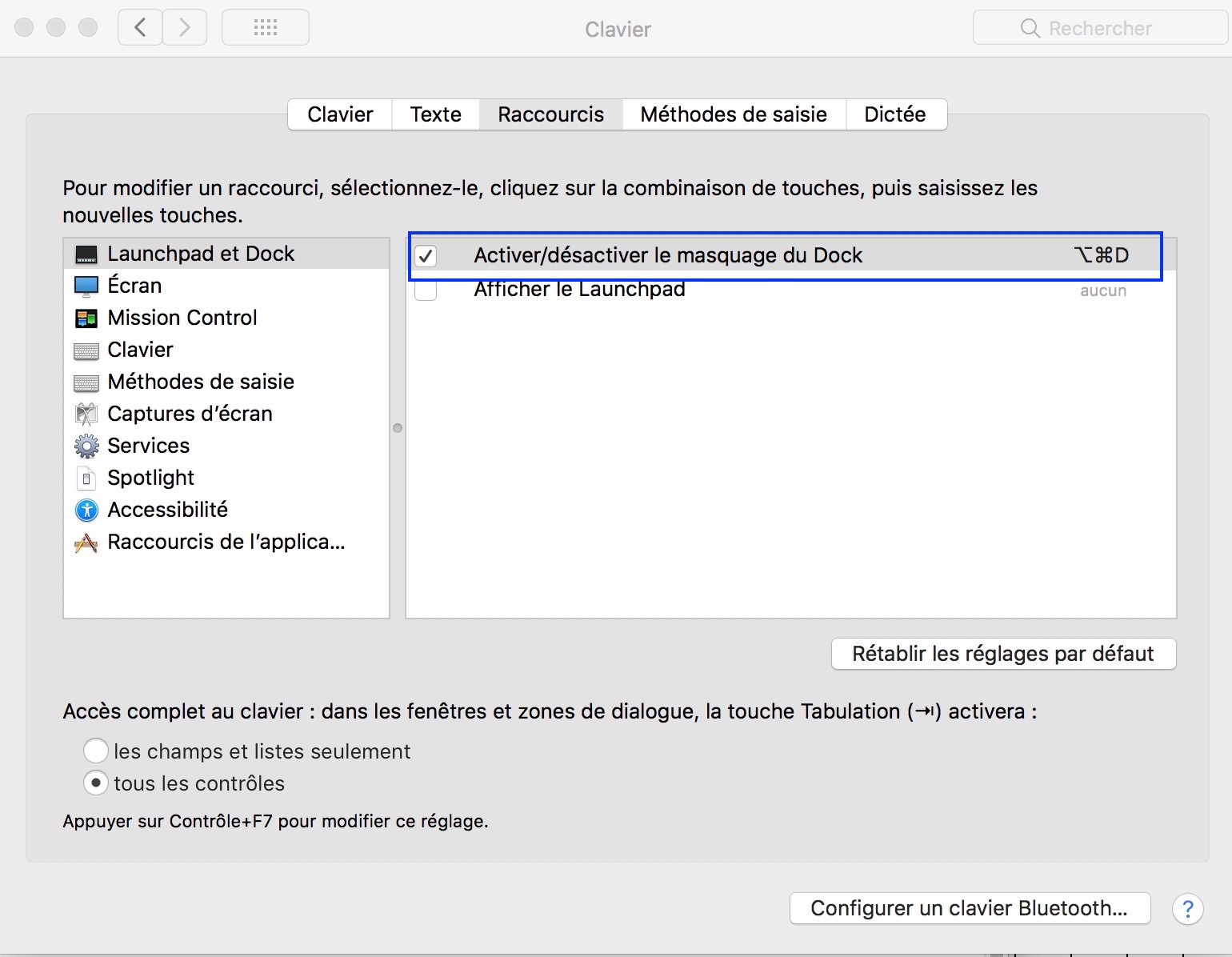The image size is (1232, 957).
Task: Open the Services gear icon category
Action: [86, 446]
